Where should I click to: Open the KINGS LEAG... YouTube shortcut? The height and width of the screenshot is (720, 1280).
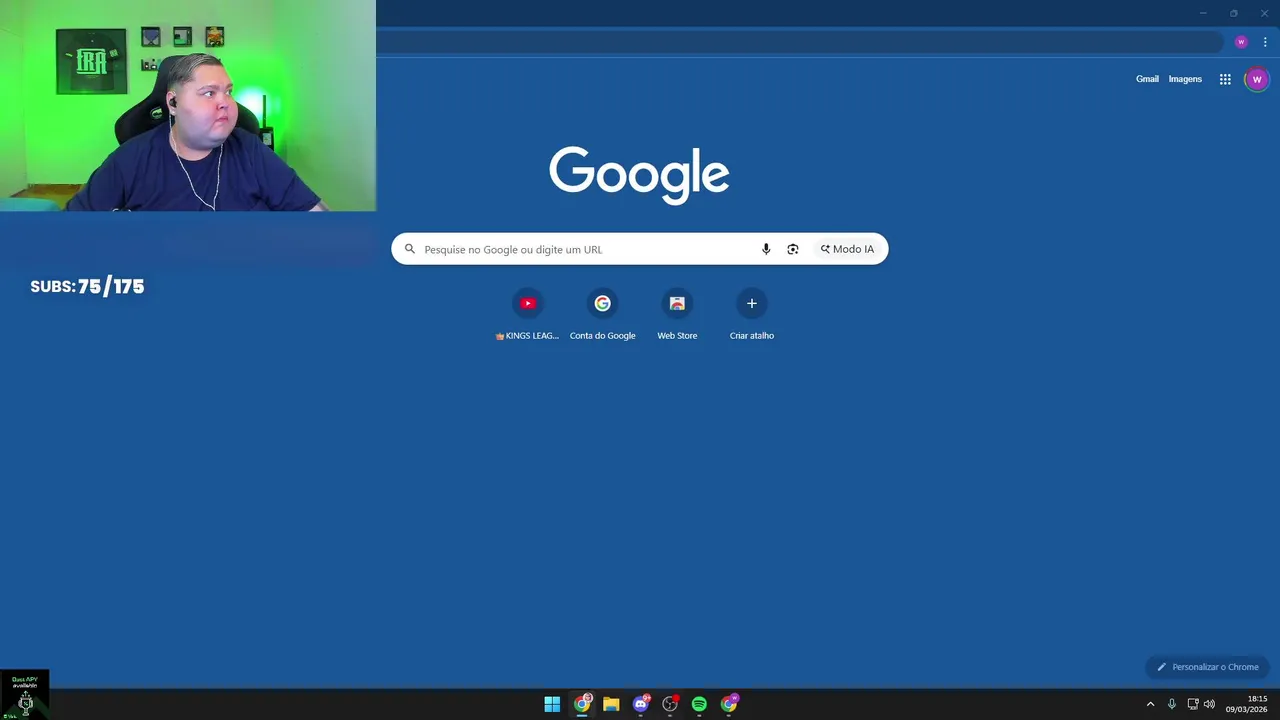click(528, 314)
